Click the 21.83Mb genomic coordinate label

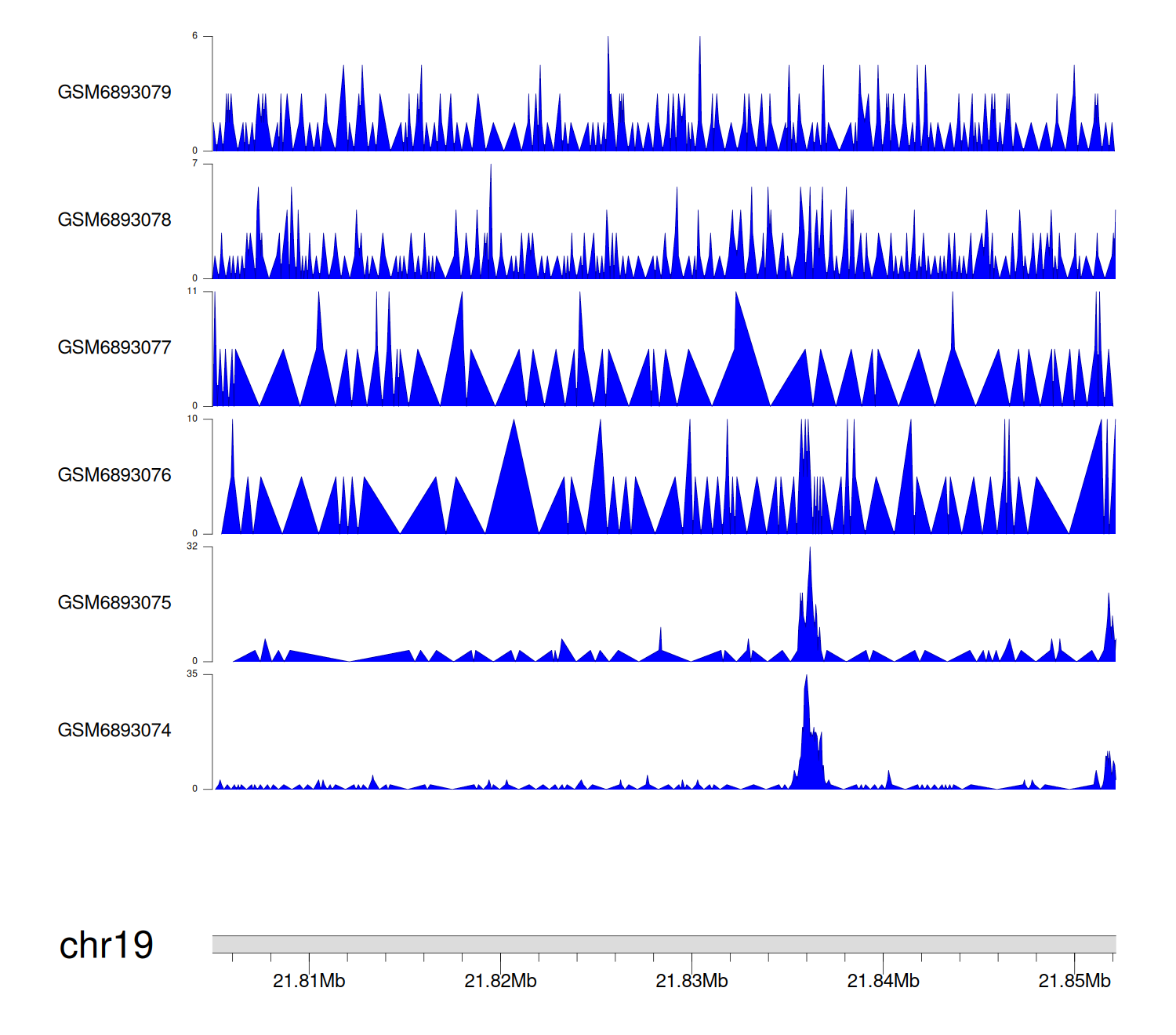(x=691, y=981)
